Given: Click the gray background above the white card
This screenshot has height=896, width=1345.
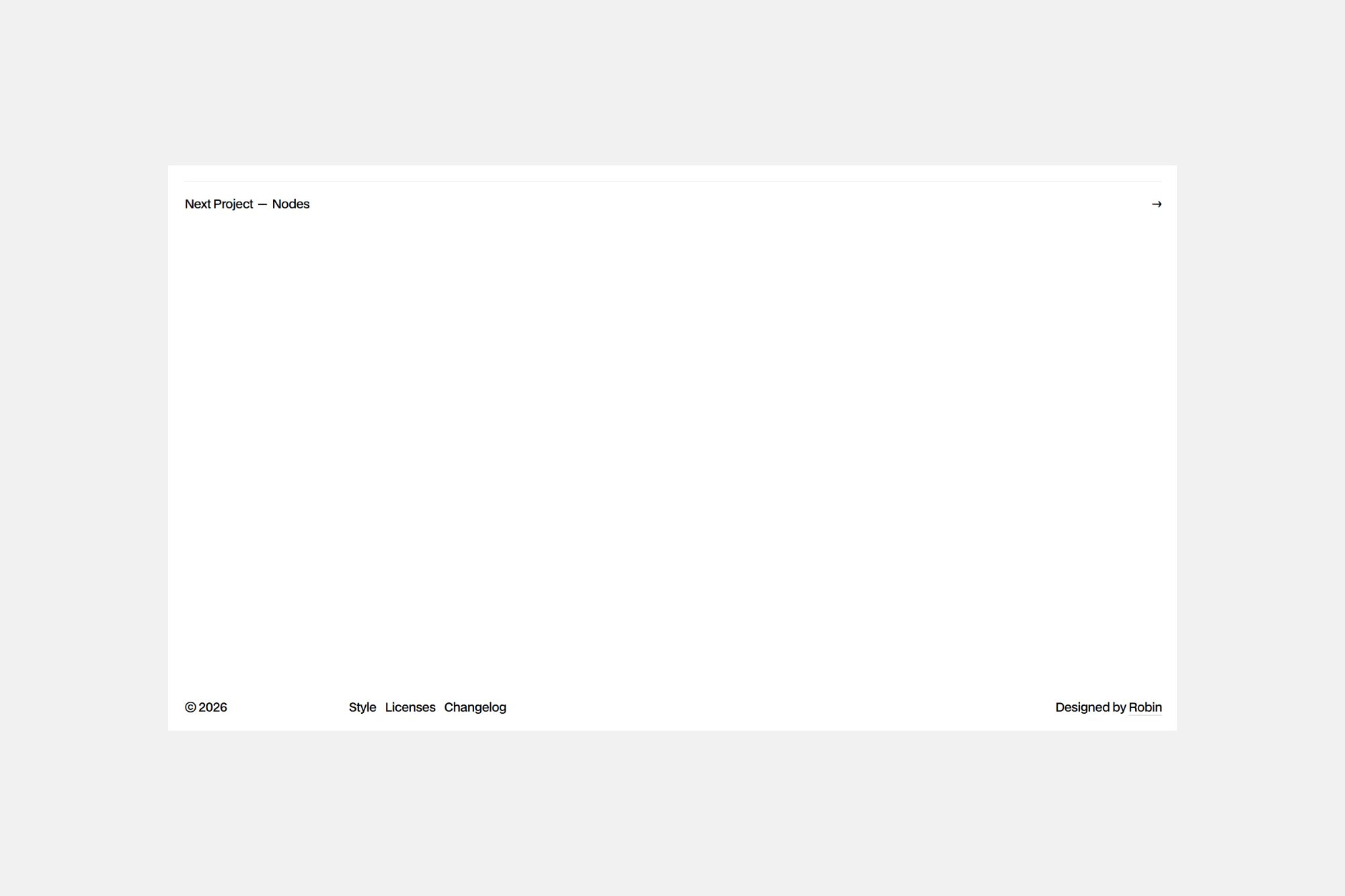Looking at the screenshot, I should pyautogui.click(x=672, y=81).
